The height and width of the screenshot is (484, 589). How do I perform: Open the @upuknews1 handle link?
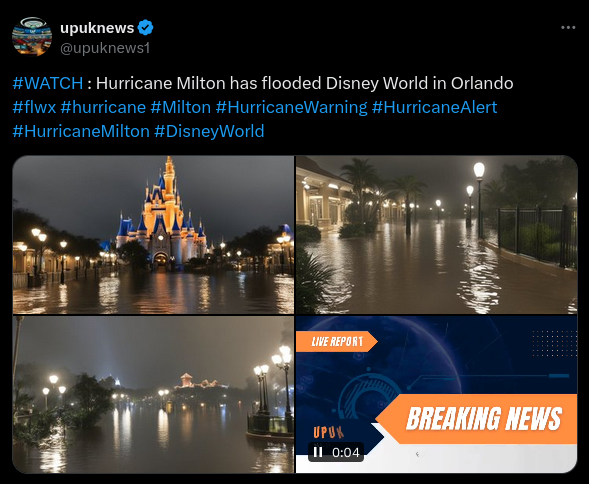click(105, 48)
